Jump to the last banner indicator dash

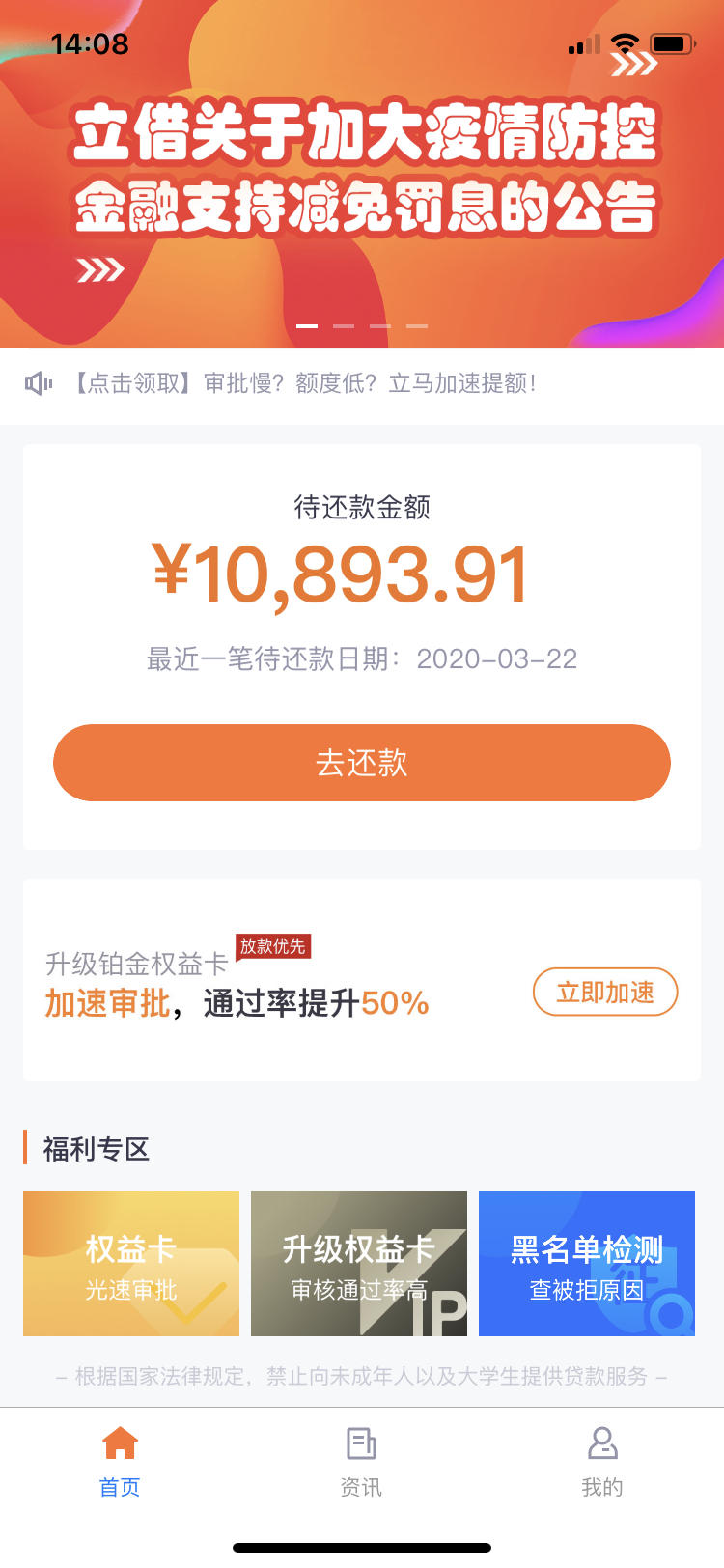tap(417, 326)
